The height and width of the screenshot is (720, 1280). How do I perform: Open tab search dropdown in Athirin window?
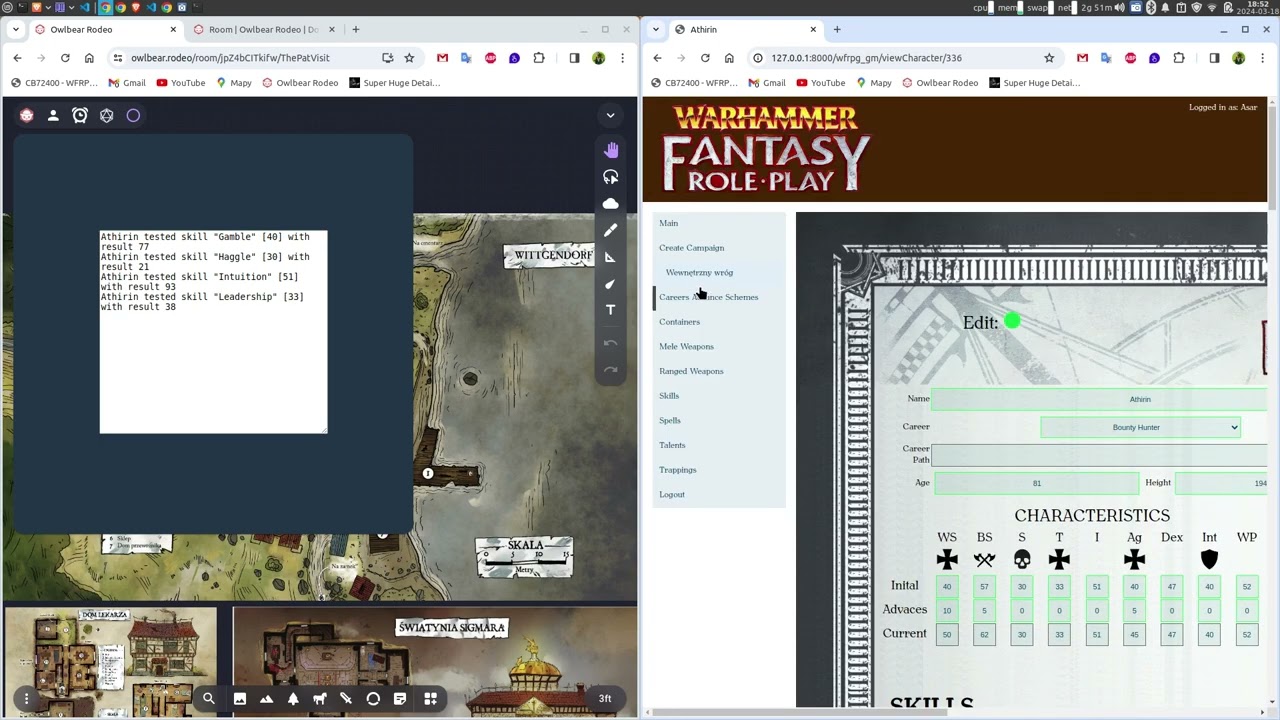(x=656, y=29)
